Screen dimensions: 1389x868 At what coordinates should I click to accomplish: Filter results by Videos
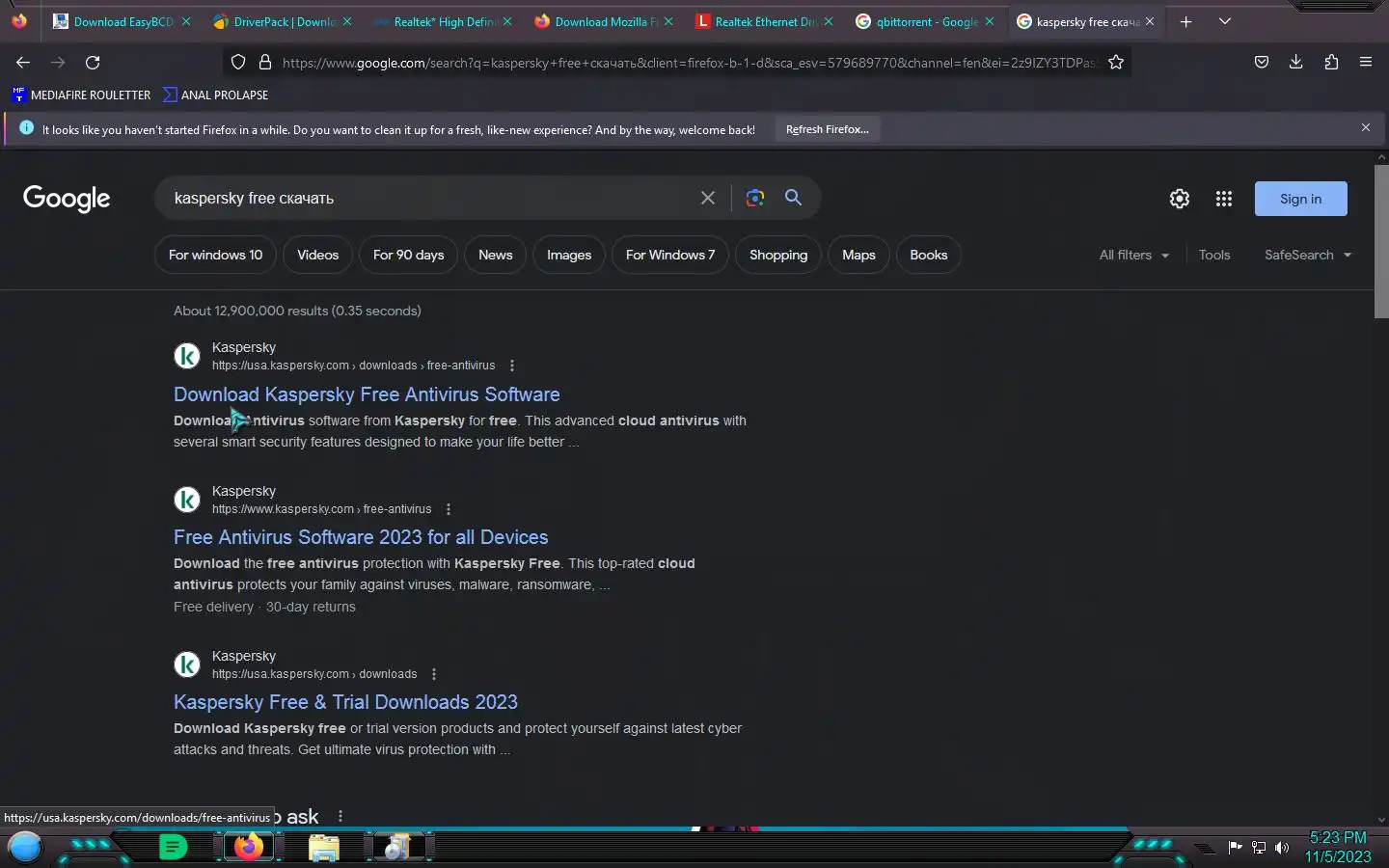pos(317,255)
